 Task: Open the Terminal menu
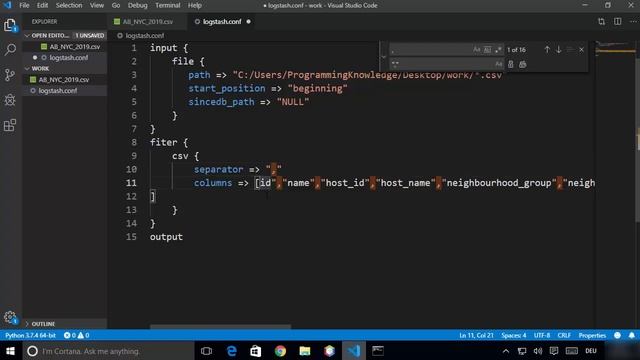(167, 5)
